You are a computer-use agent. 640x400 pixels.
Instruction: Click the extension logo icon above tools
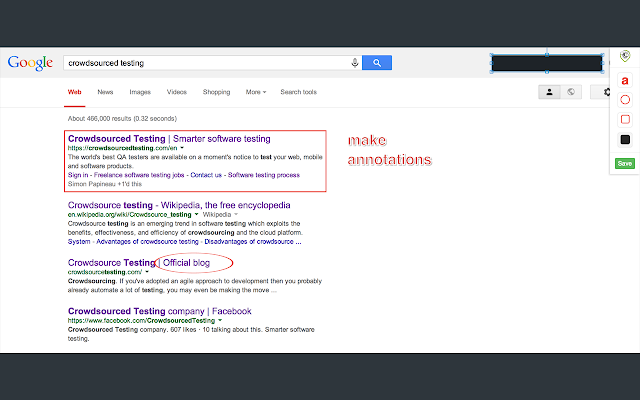(625, 56)
